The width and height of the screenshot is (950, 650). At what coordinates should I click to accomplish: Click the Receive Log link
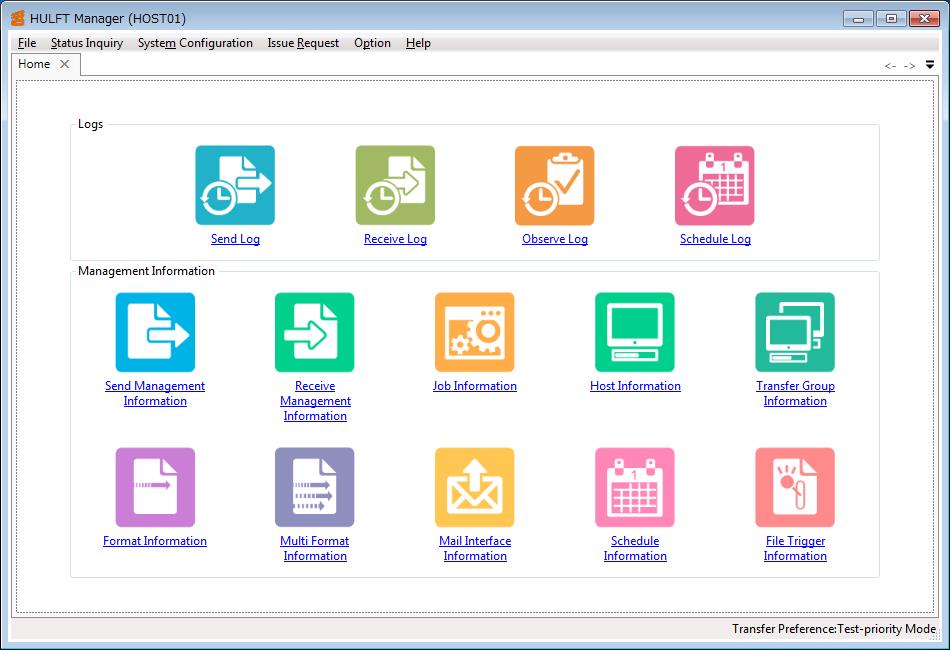(x=395, y=239)
